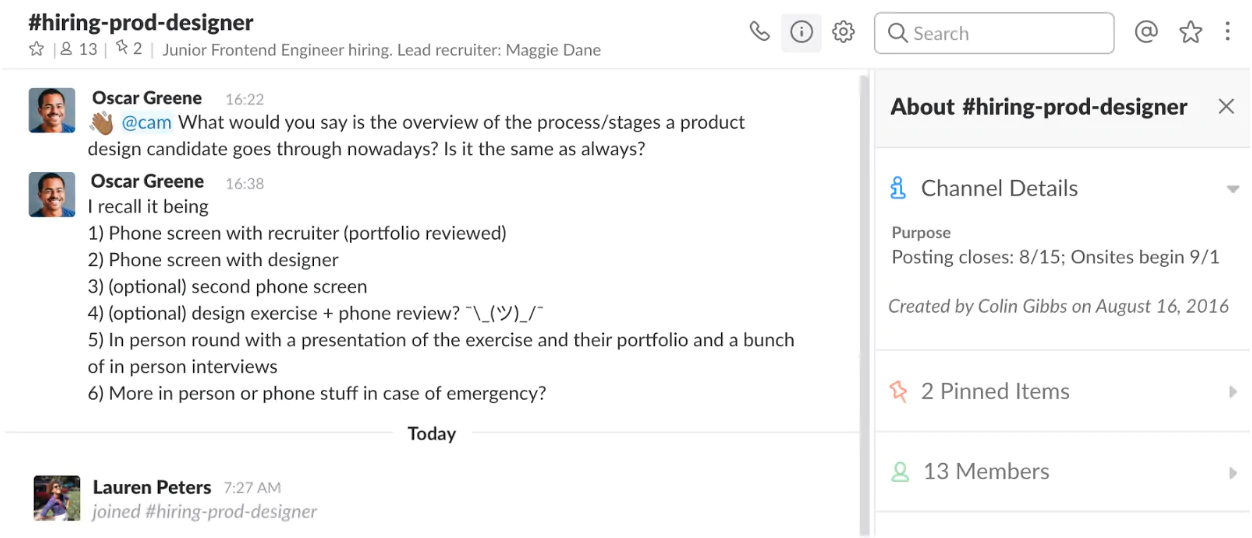Open Lauren Peters' profile picture
The height and width of the screenshot is (538, 1252).
[57, 498]
